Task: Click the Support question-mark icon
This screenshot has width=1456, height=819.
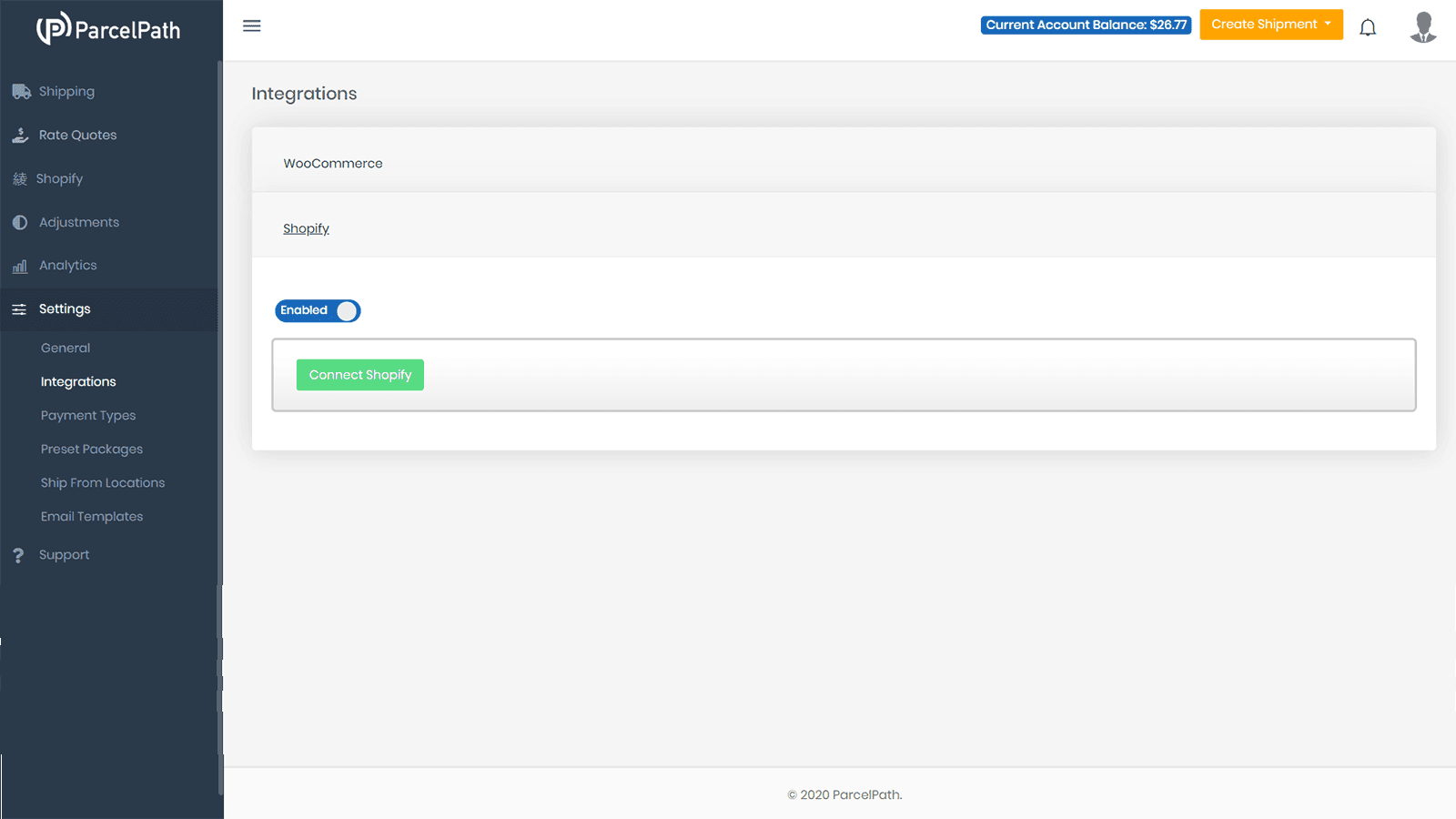Action: point(18,555)
